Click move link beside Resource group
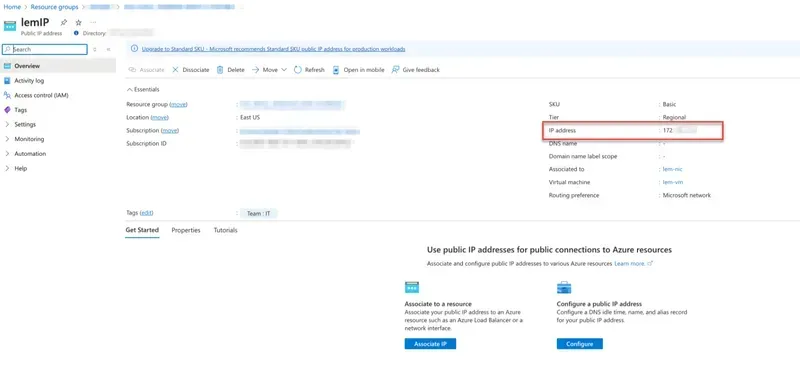The height and width of the screenshot is (365, 800). (x=179, y=104)
